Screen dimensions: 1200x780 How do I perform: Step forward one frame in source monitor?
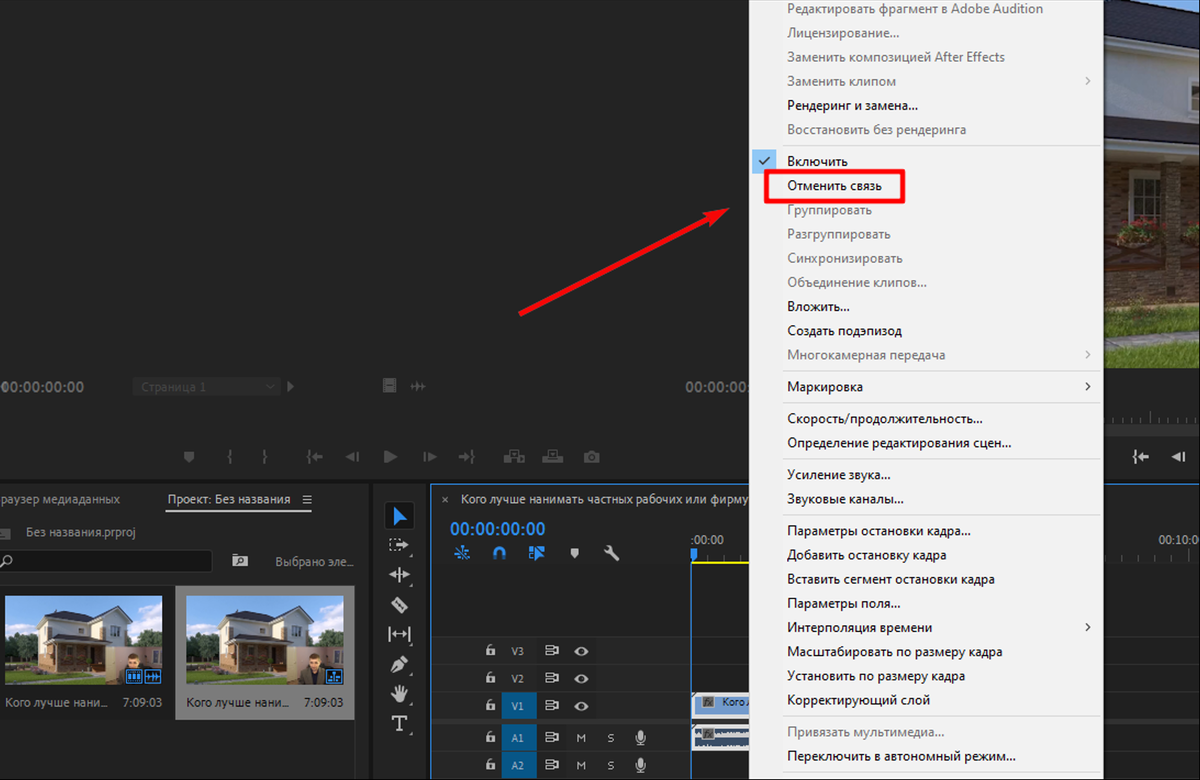430,457
